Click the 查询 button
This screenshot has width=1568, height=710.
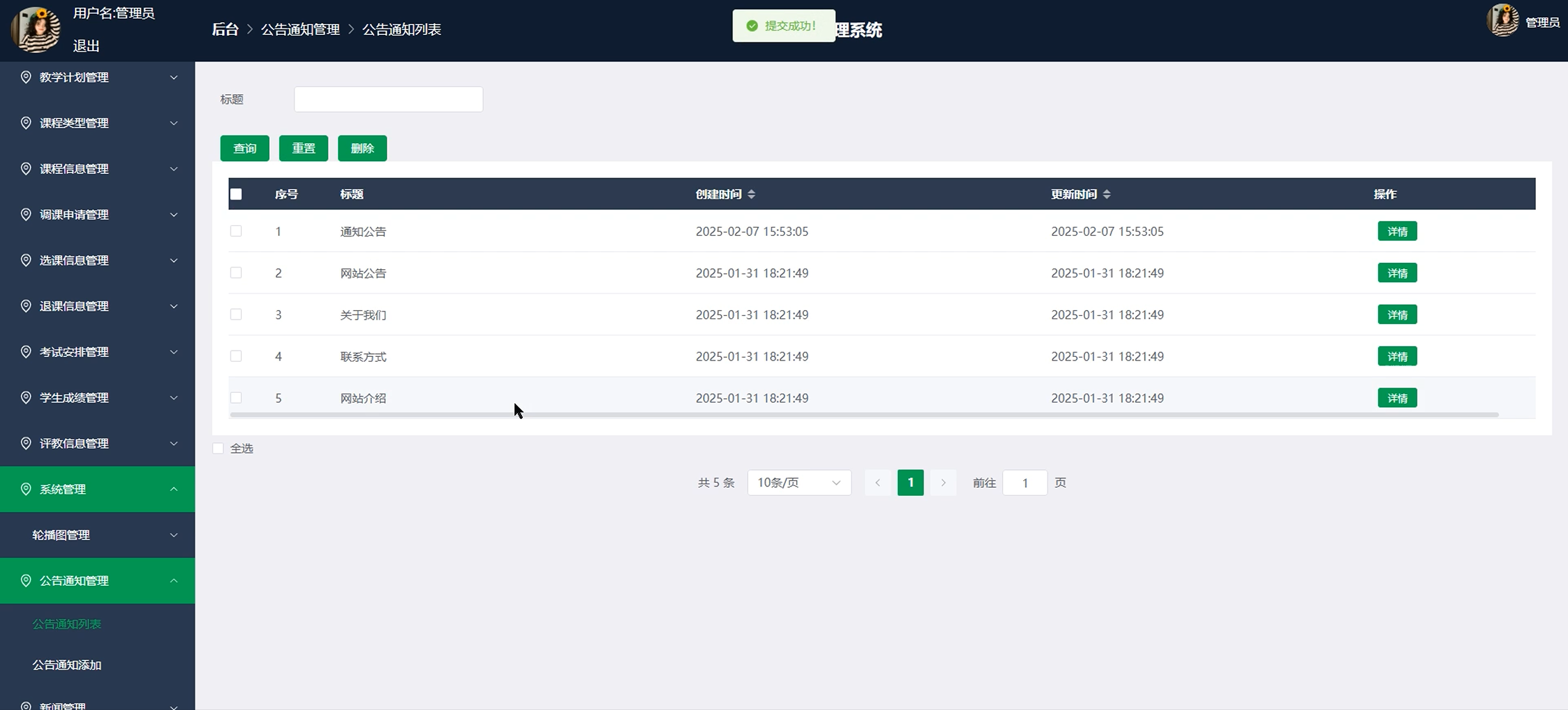pyautogui.click(x=245, y=149)
